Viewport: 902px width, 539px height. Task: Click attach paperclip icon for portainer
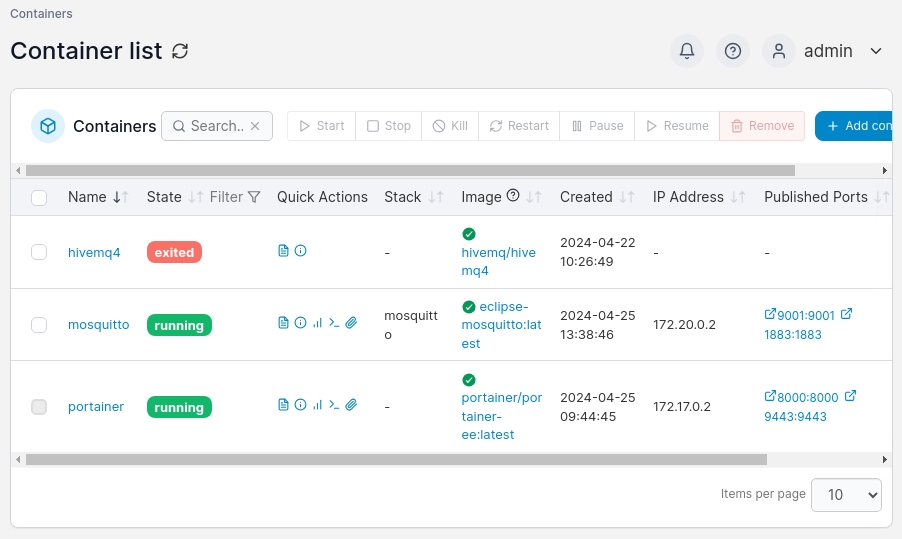click(351, 405)
